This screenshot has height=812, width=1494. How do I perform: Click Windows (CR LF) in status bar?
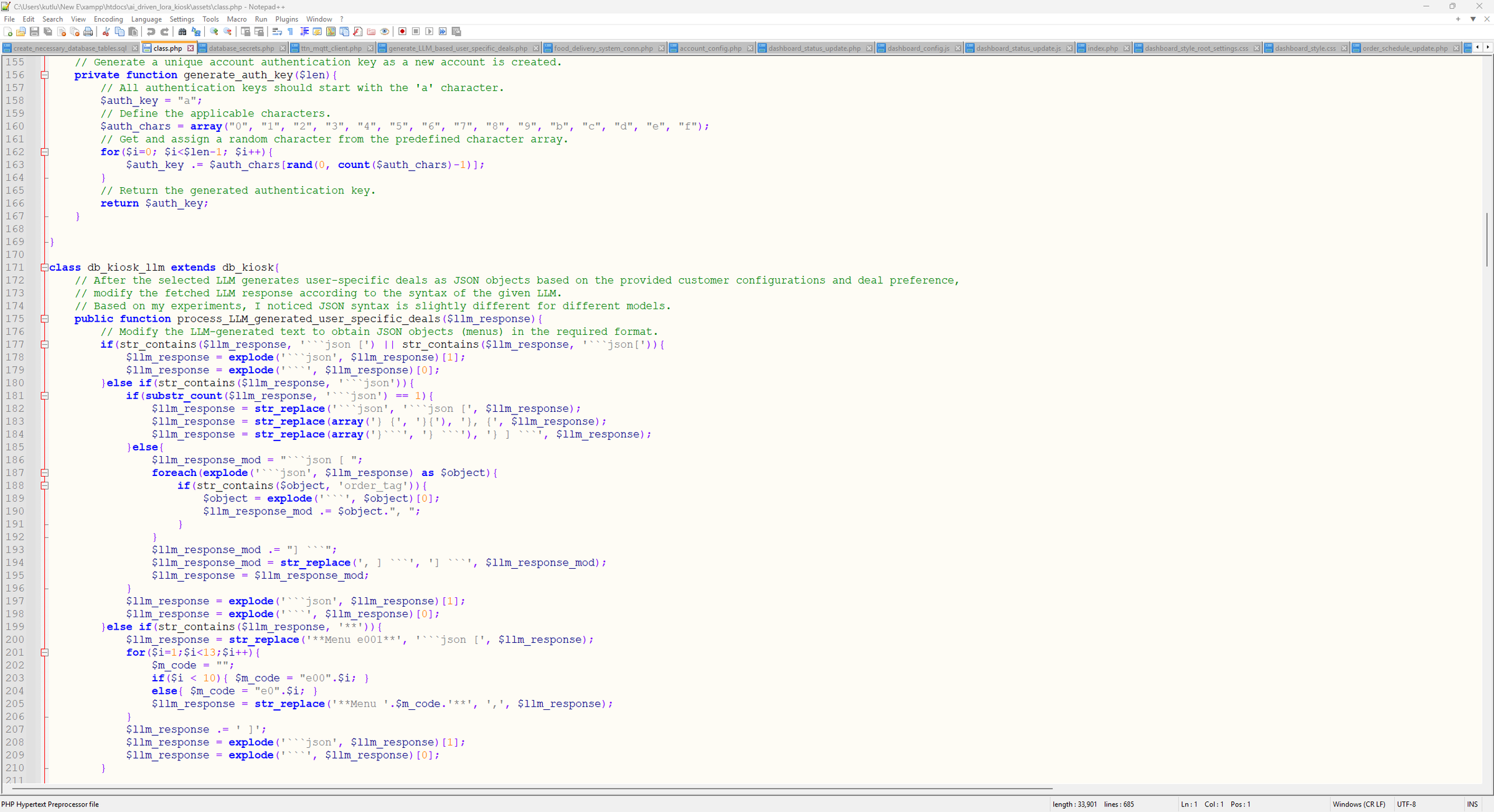click(1359, 805)
